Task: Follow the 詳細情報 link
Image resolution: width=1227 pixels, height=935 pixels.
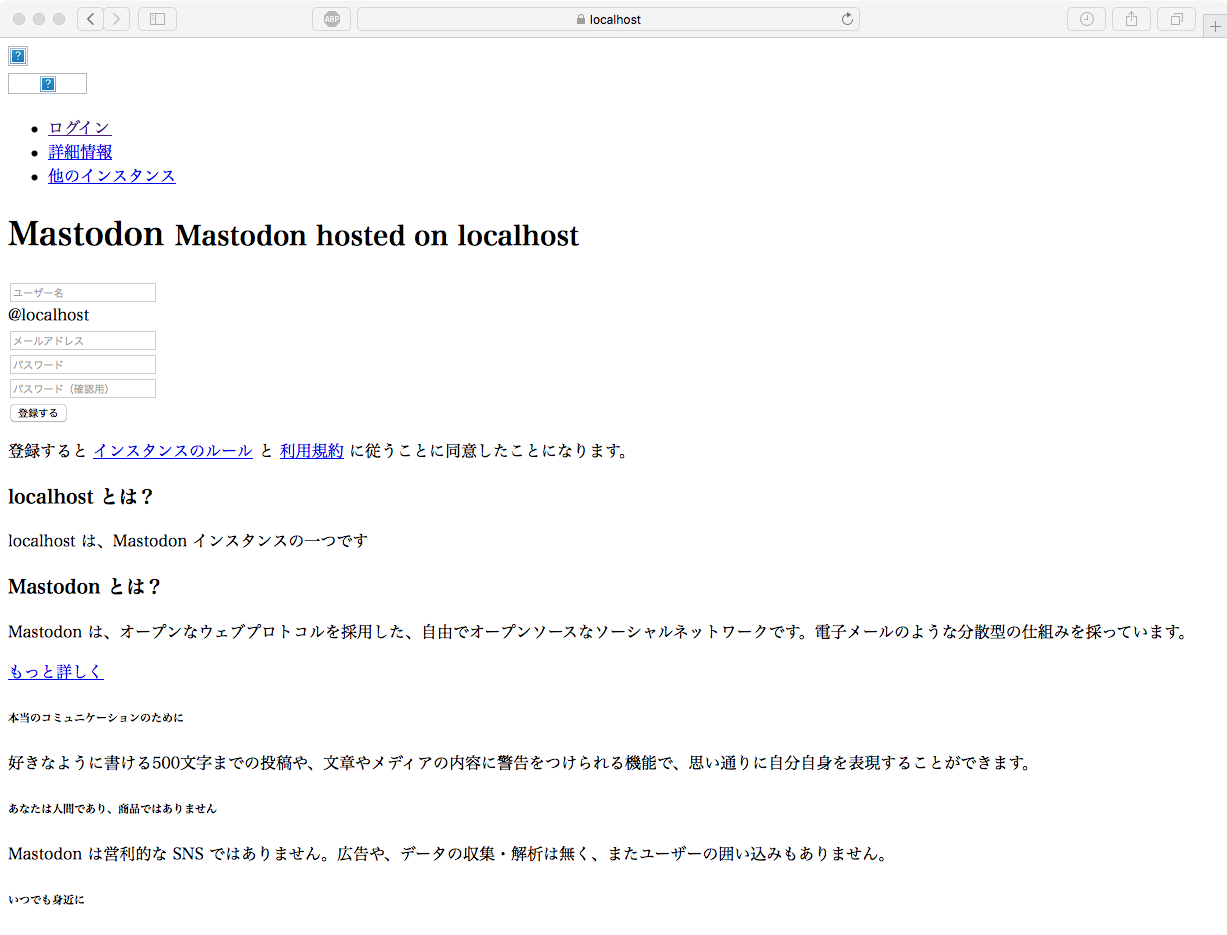Action: point(80,151)
